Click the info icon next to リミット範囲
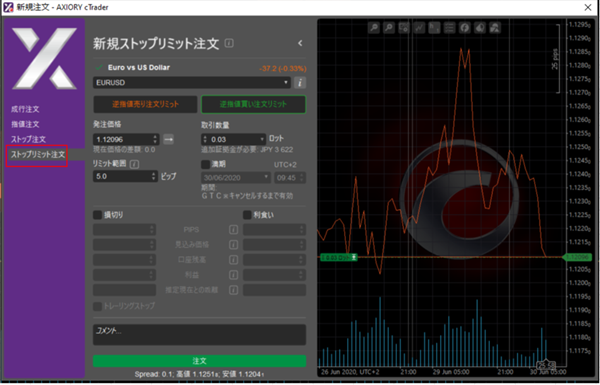The height and width of the screenshot is (385, 600). pyautogui.click(x=134, y=164)
